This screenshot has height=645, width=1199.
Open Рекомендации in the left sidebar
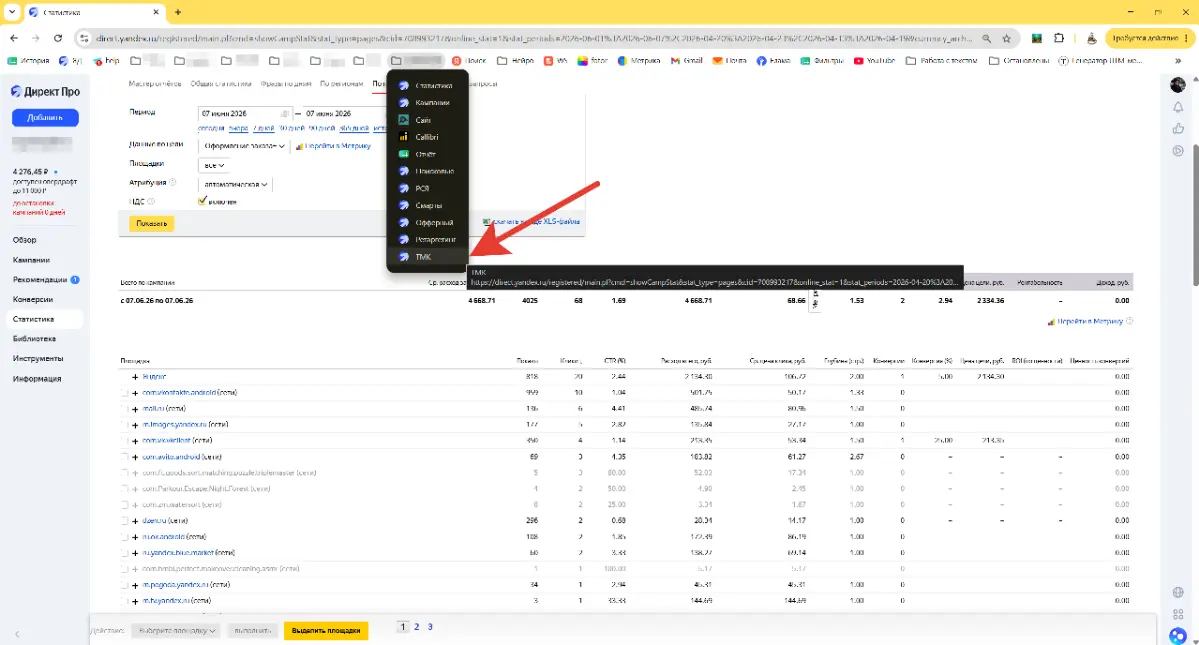[40, 280]
